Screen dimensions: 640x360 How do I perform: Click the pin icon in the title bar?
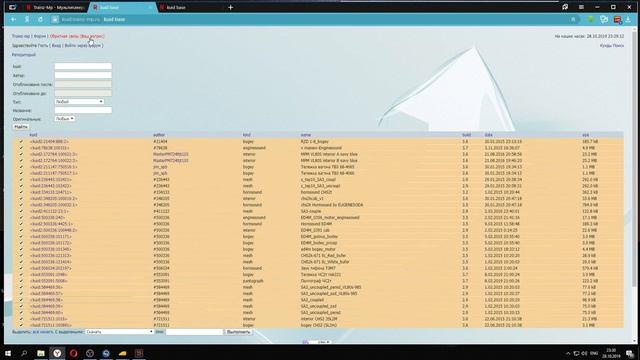tap(565, 7)
